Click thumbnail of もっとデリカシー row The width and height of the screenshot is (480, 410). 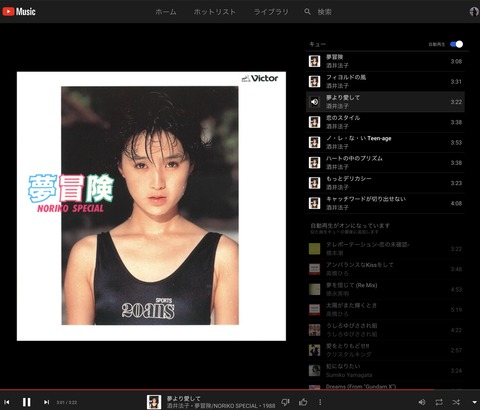[314, 183]
